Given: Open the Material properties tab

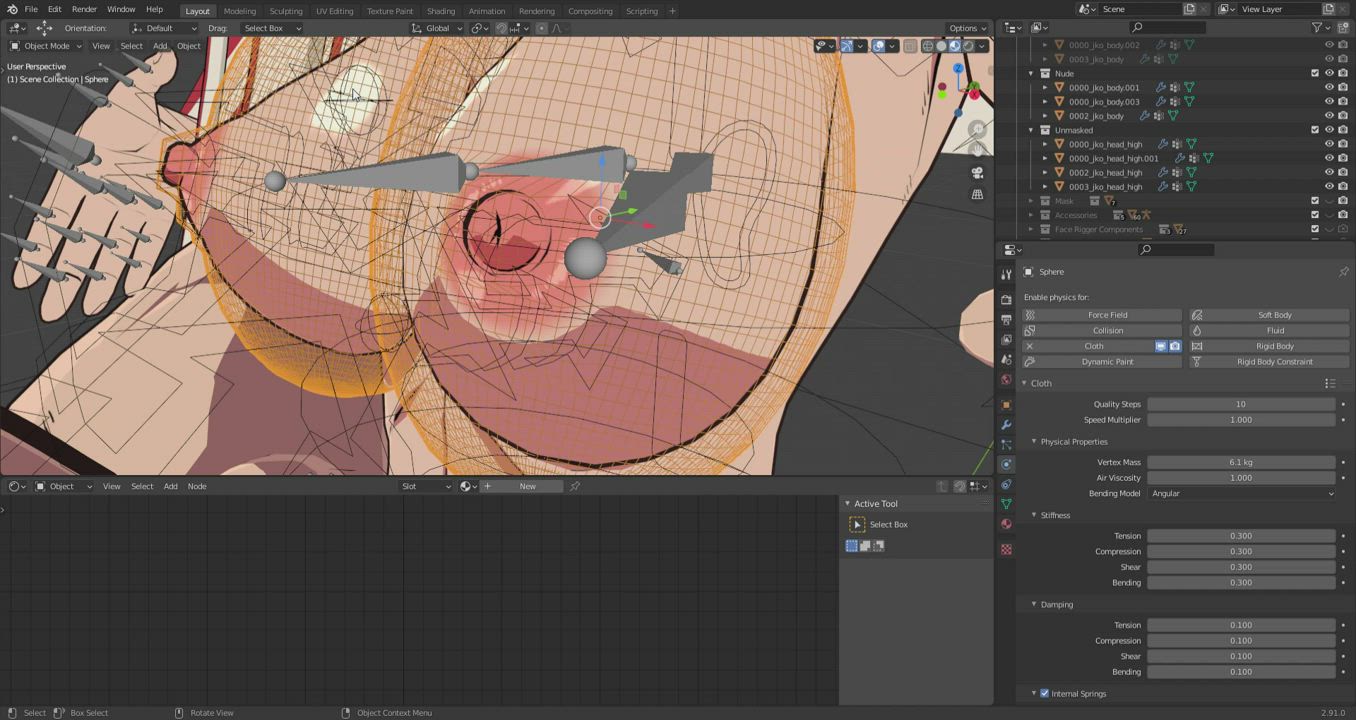Looking at the screenshot, I should [x=1006, y=524].
